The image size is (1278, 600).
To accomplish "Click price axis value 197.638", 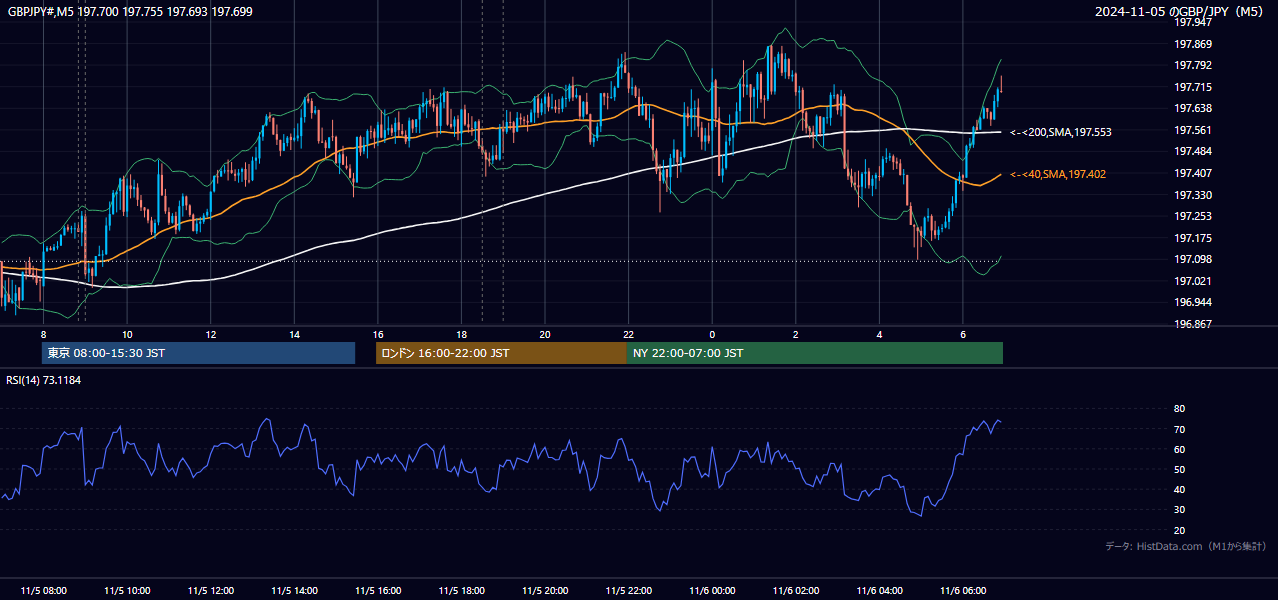I will (x=1192, y=108).
